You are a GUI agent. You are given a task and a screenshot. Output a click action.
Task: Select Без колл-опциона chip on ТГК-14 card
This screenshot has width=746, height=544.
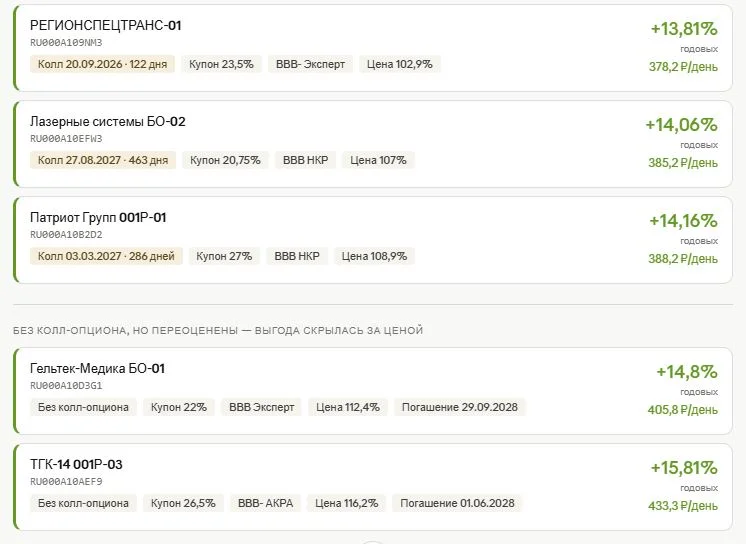coord(83,503)
